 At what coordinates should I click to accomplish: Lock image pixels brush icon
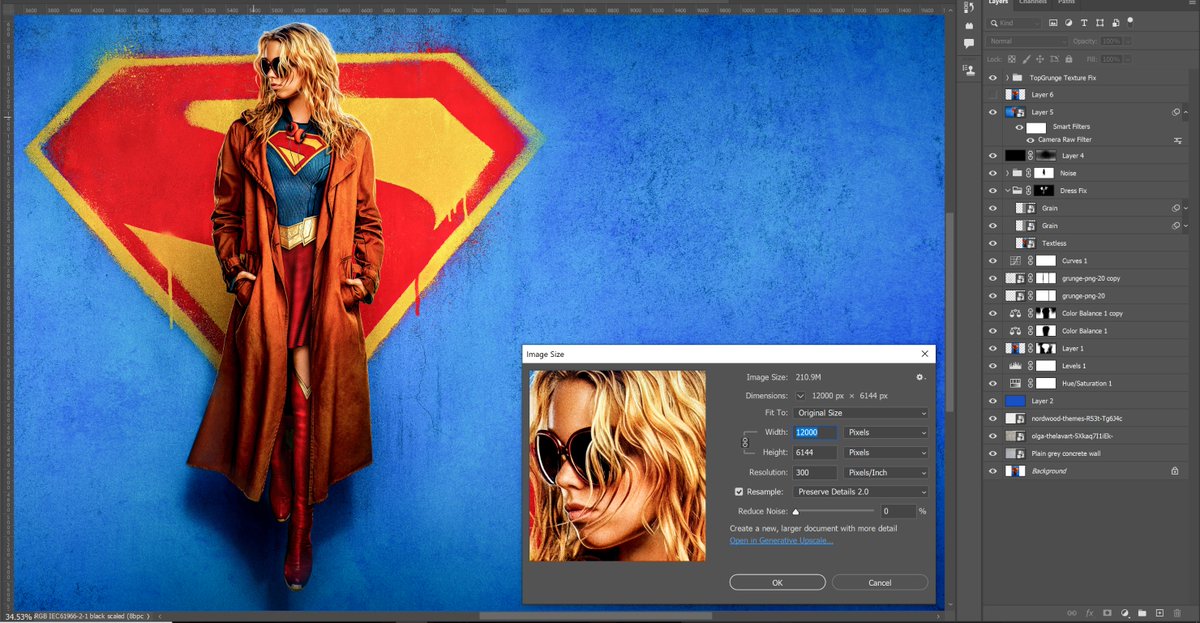[x=1027, y=59]
